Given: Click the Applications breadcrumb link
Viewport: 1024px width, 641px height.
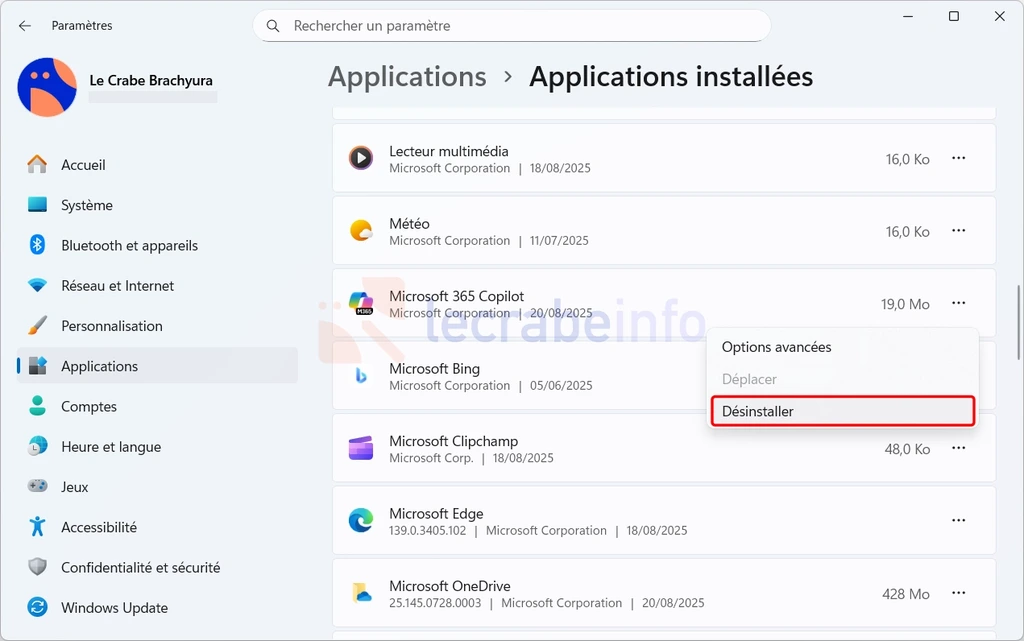Looking at the screenshot, I should (x=407, y=76).
